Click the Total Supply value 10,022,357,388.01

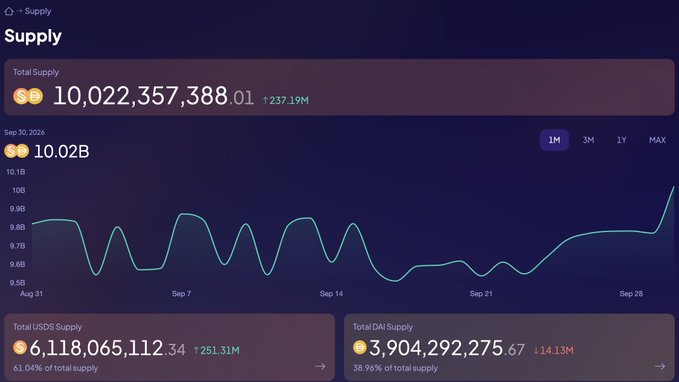(x=153, y=96)
